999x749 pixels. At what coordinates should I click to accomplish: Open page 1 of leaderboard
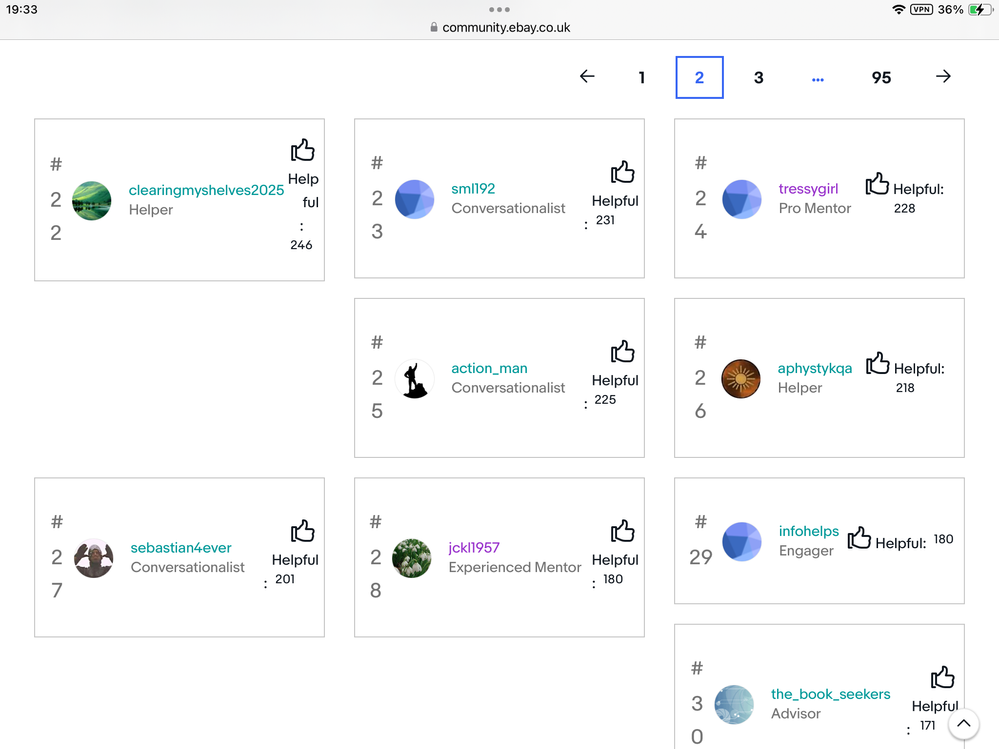pos(642,78)
